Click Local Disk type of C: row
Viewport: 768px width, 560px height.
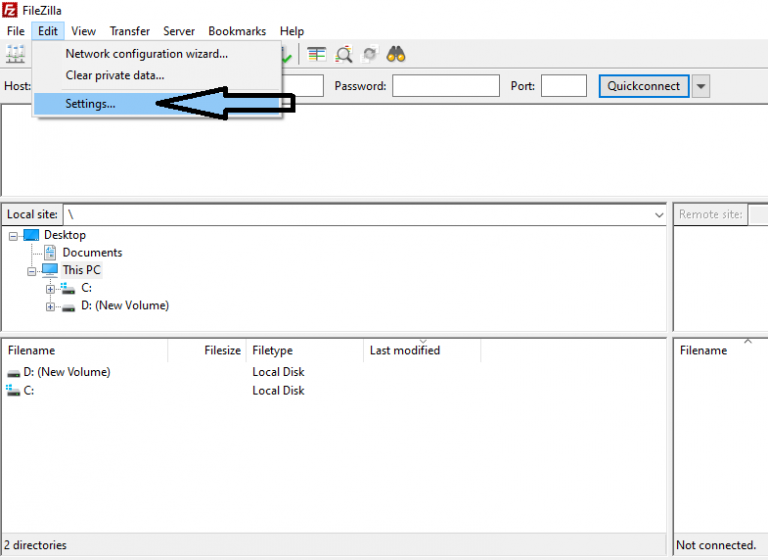(278, 390)
